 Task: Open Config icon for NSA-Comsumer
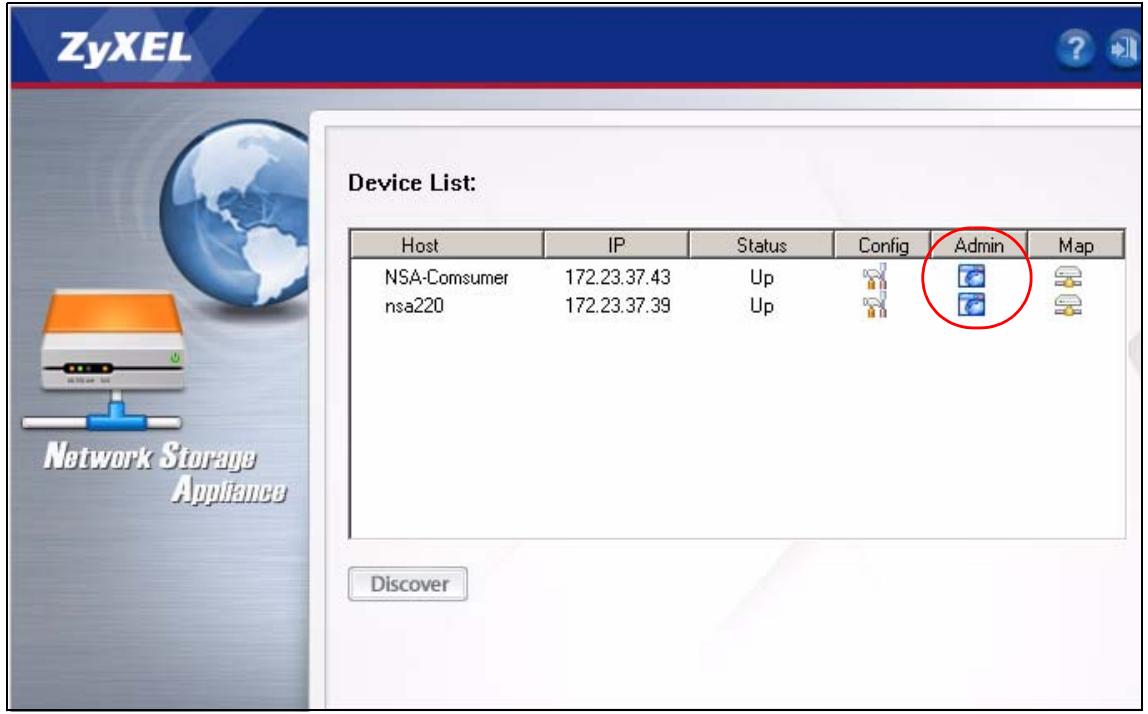pyautogui.click(x=875, y=277)
